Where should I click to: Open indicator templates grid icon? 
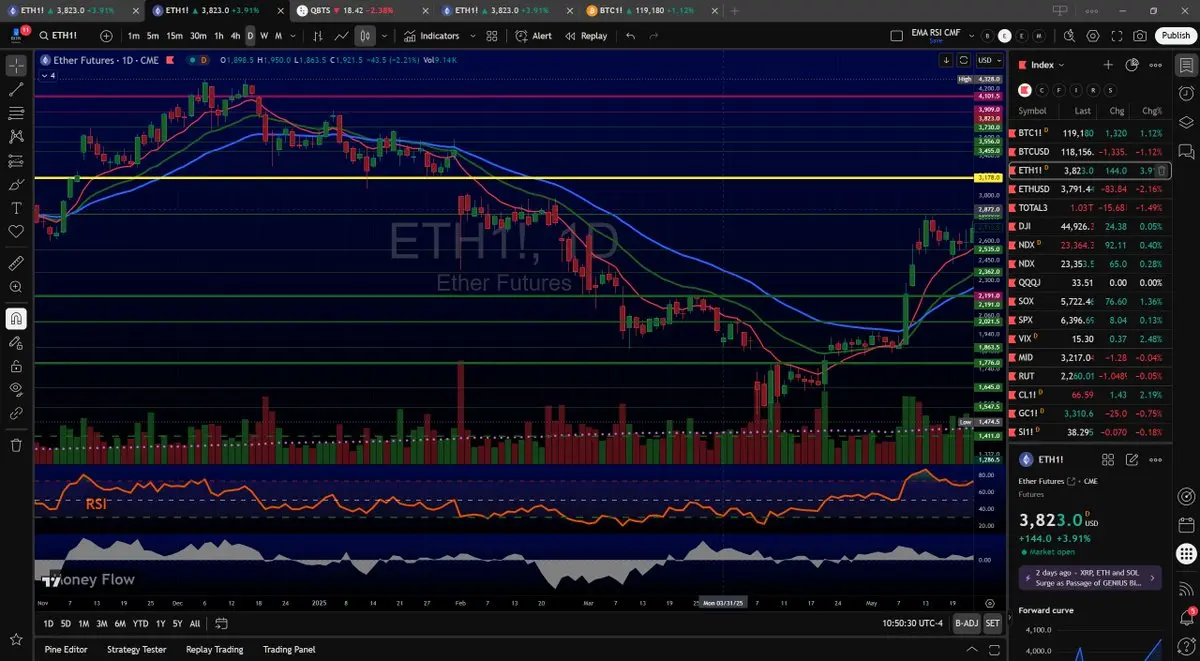pos(492,36)
